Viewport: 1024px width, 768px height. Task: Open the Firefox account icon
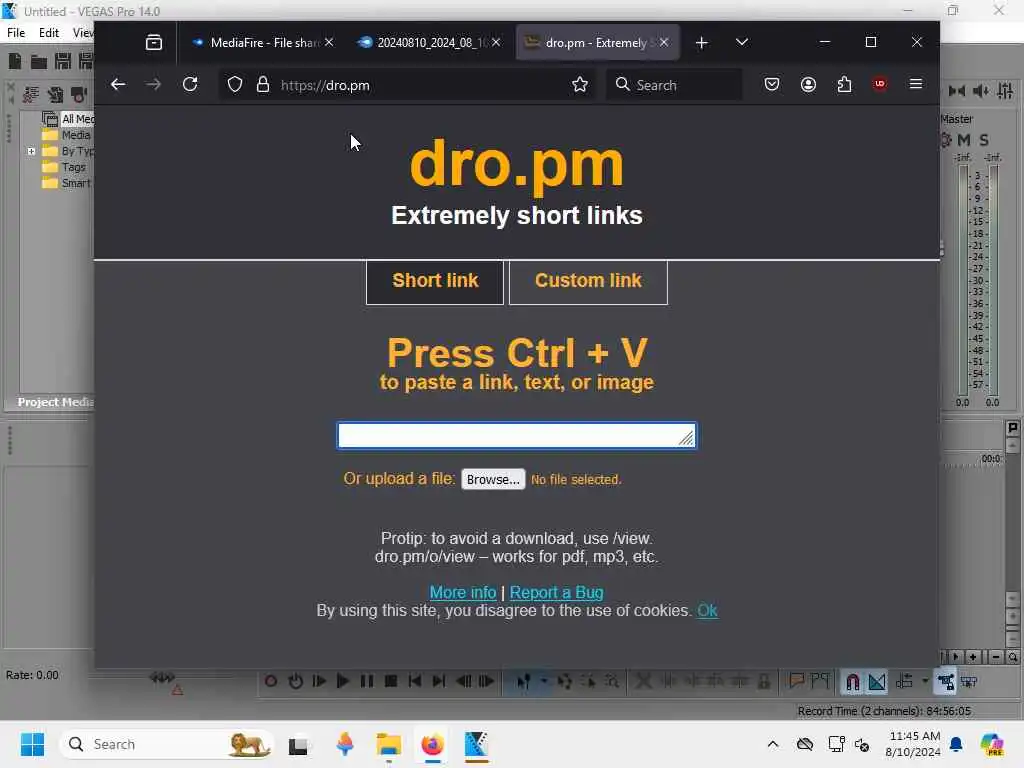pos(808,84)
